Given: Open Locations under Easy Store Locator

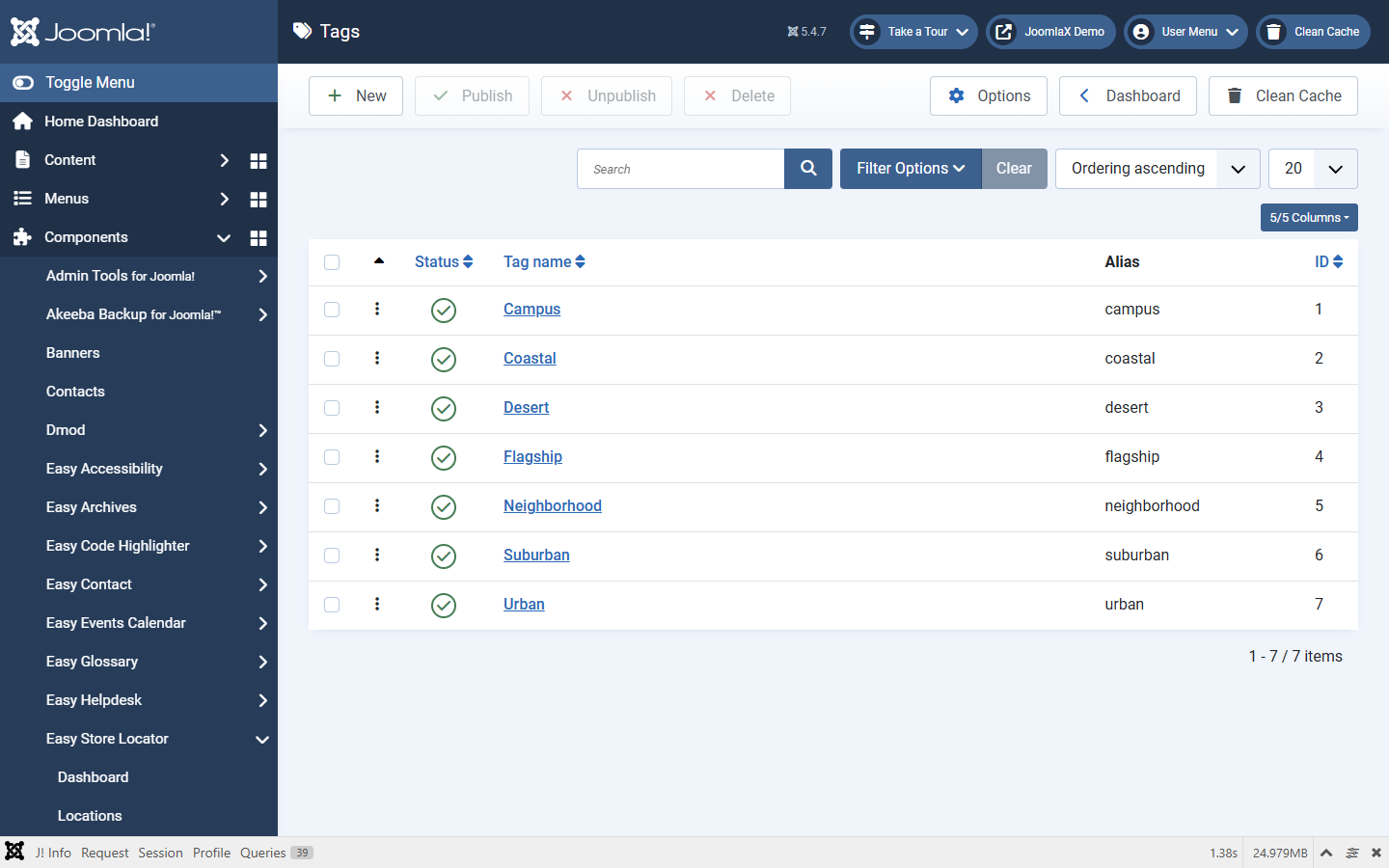Looking at the screenshot, I should coord(90,816).
